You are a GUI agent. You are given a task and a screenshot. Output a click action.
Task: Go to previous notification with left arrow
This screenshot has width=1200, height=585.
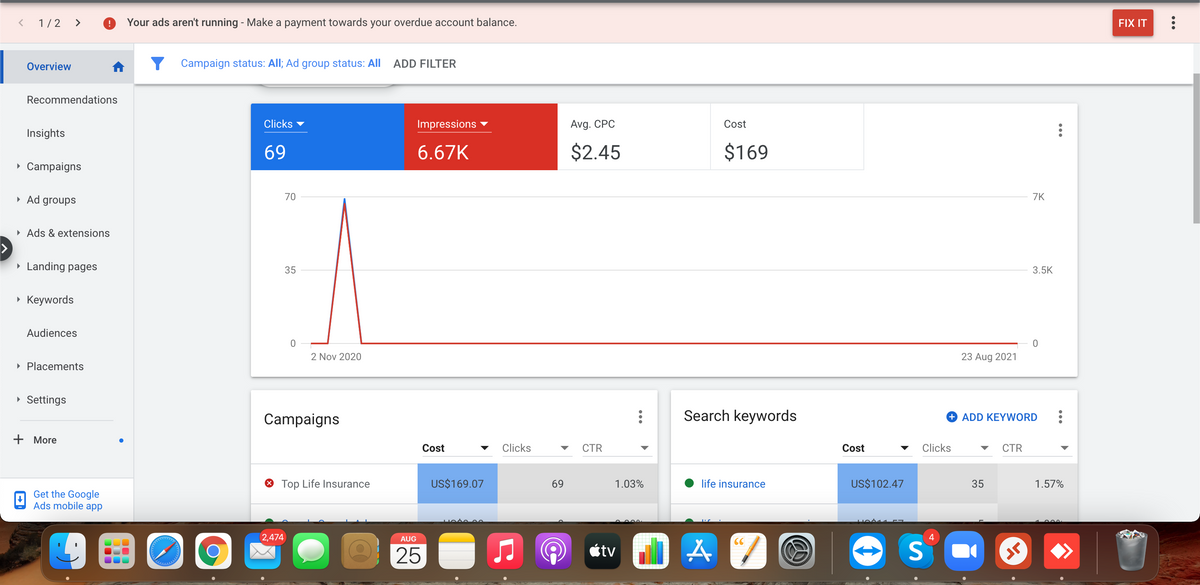(22, 22)
